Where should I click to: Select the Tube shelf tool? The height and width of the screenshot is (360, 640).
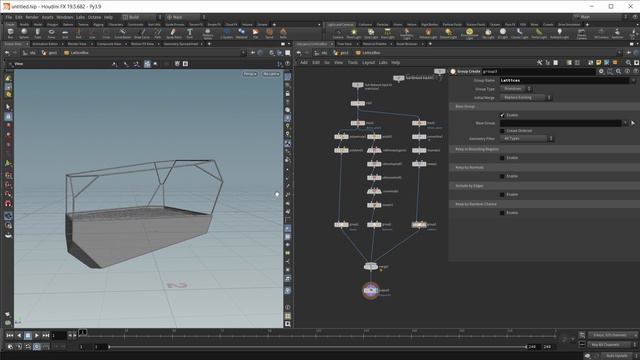click(38, 33)
